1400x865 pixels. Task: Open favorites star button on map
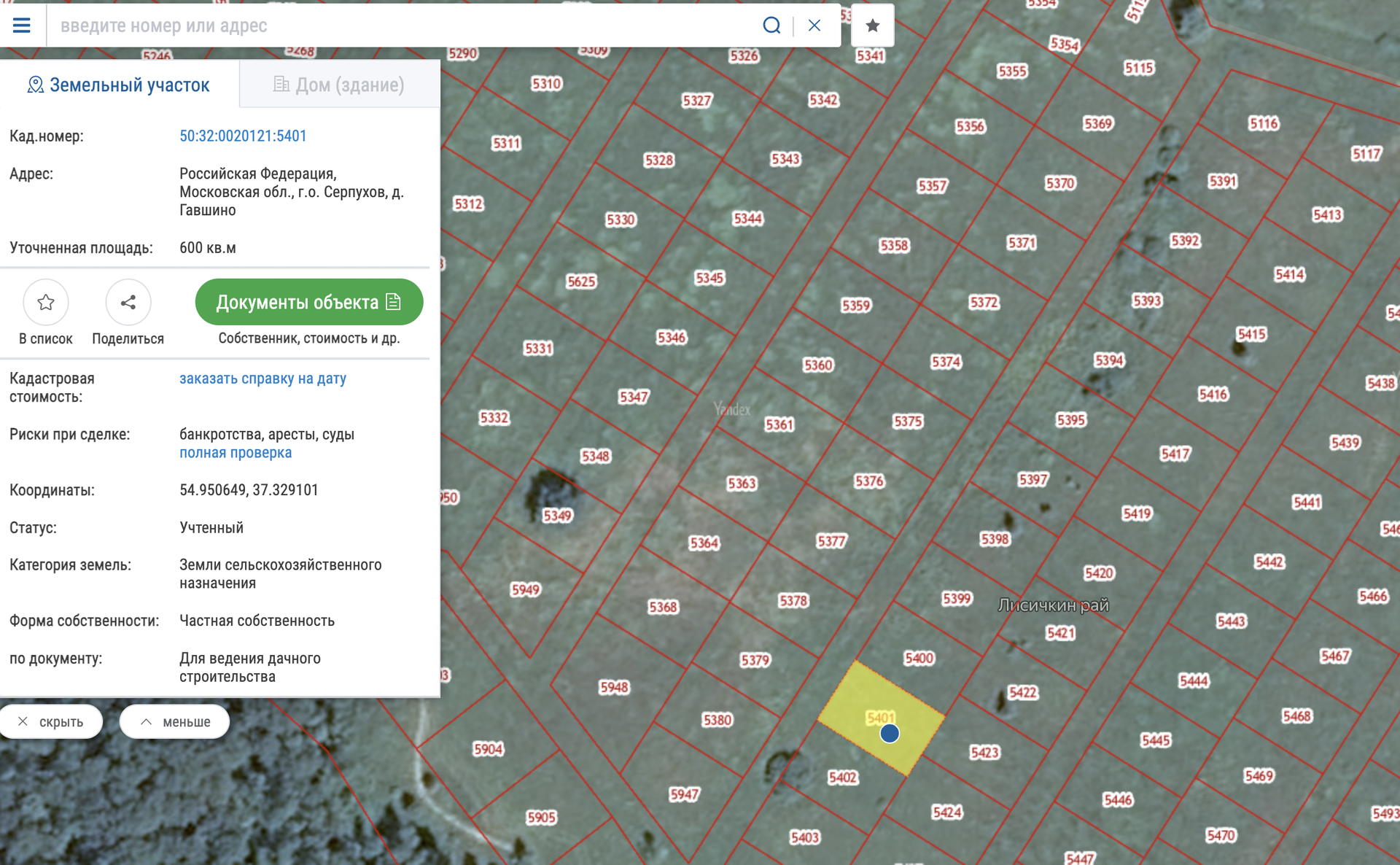pyautogui.click(x=872, y=26)
